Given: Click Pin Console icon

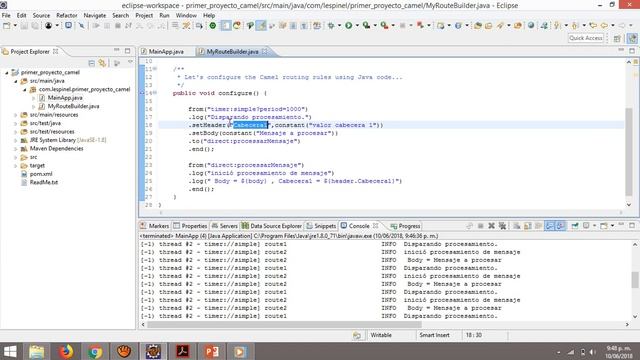Looking at the screenshot, I should point(575,226).
